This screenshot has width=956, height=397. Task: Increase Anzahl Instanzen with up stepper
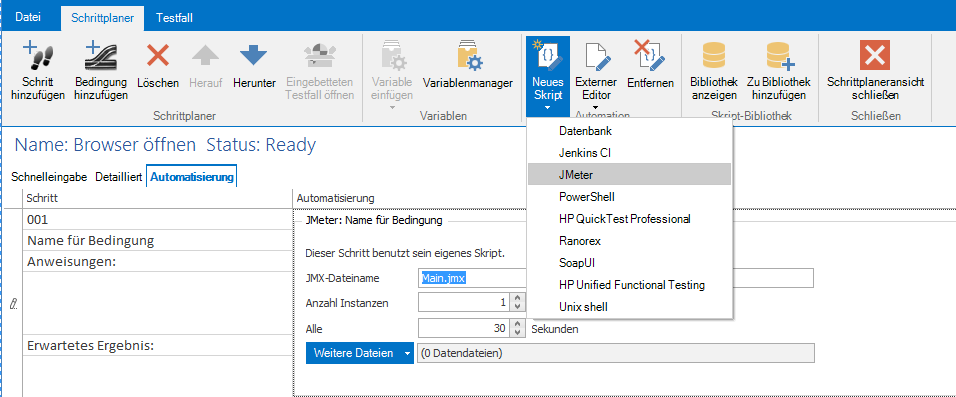tap(518, 298)
